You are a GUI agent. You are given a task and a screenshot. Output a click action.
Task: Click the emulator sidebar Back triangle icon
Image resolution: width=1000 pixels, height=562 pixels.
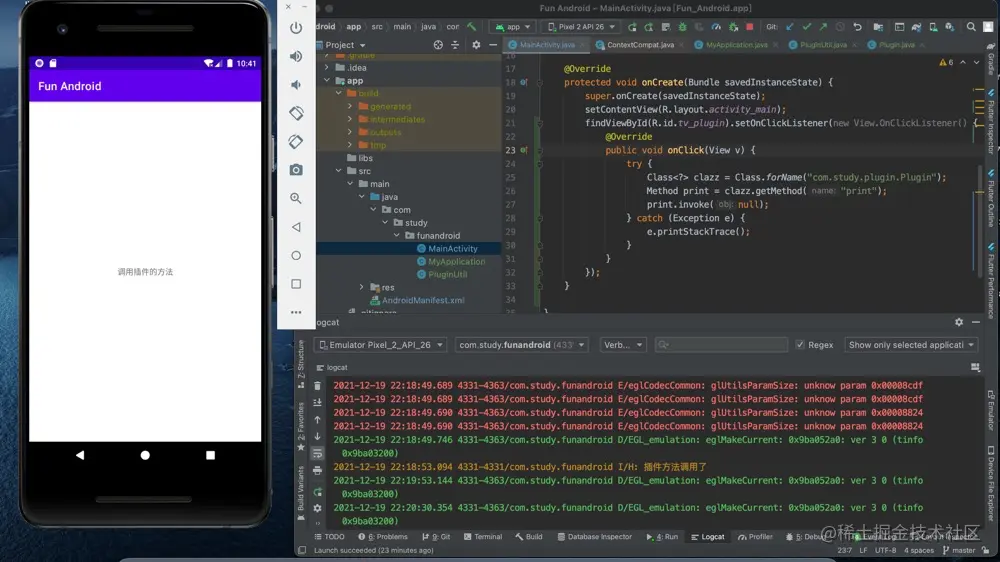(x=296, y=227)
